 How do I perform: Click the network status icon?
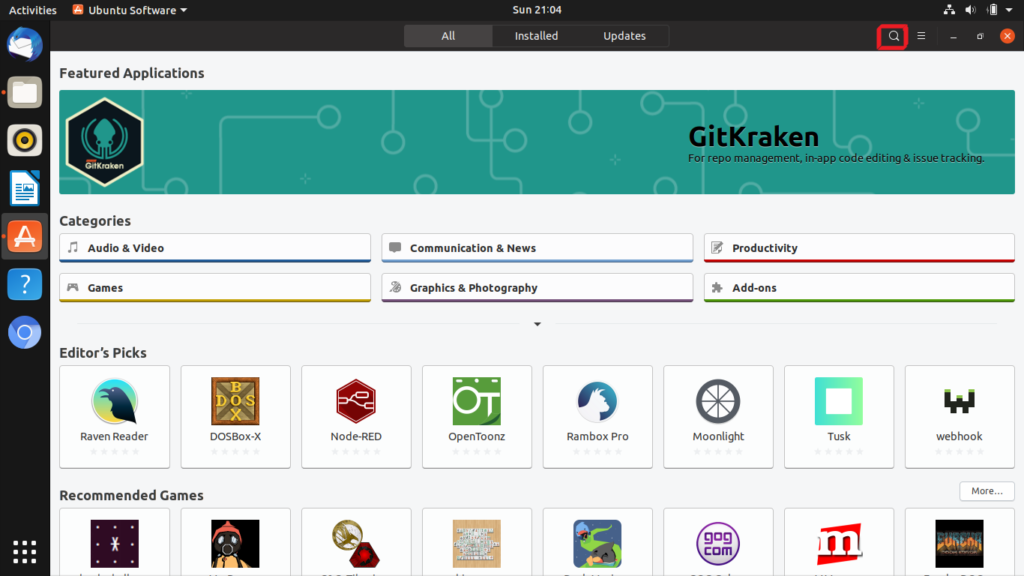tap(949, 10)
